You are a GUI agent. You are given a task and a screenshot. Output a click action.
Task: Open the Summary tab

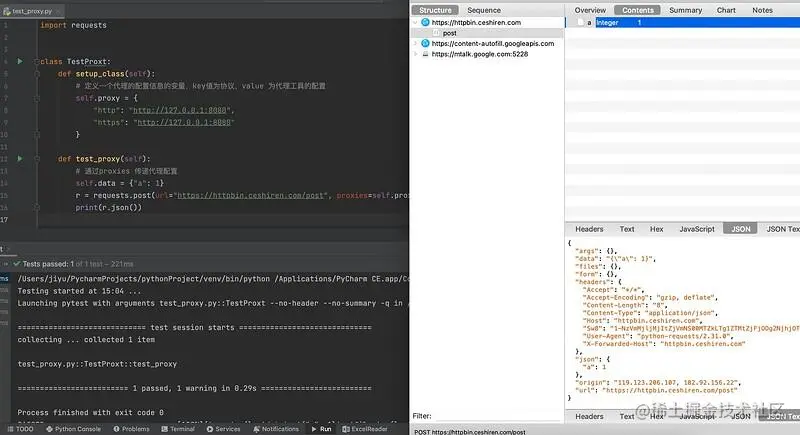point(685,10)
